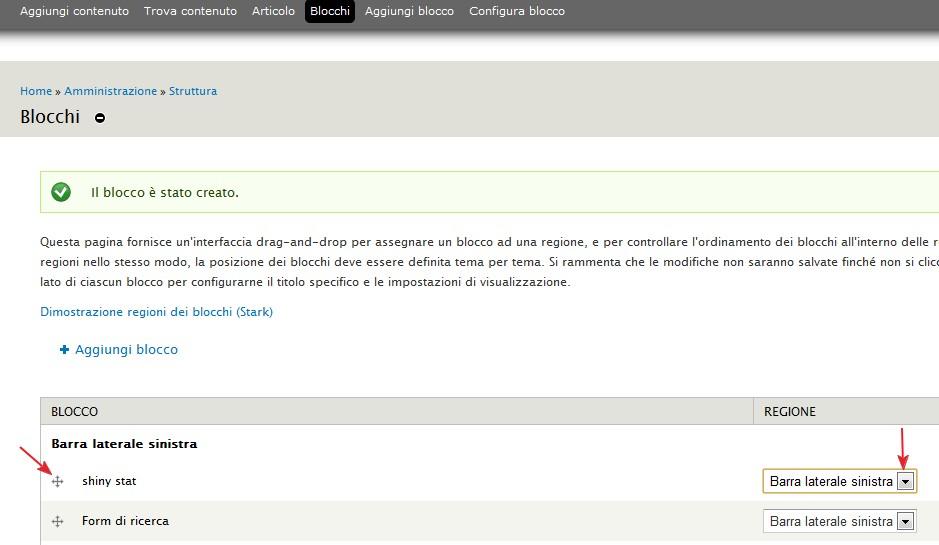Select Articolo in the top shortcut bar

[x=273, y=11]
